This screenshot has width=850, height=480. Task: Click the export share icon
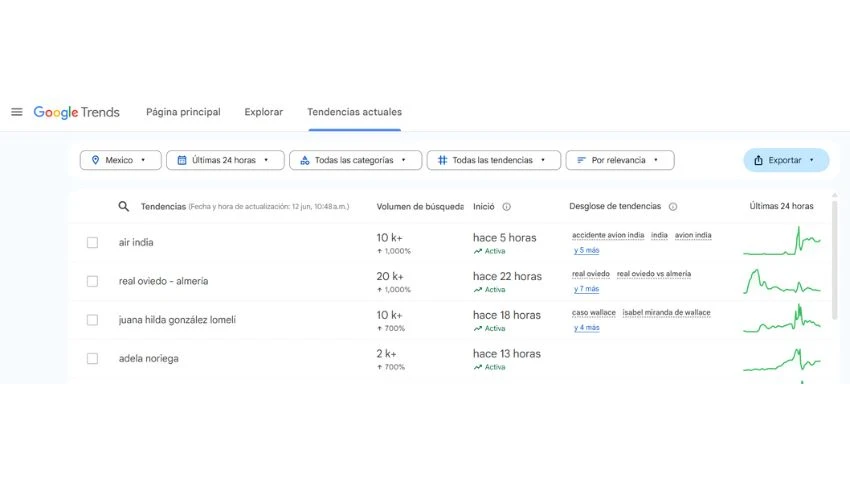coord(758,160)
